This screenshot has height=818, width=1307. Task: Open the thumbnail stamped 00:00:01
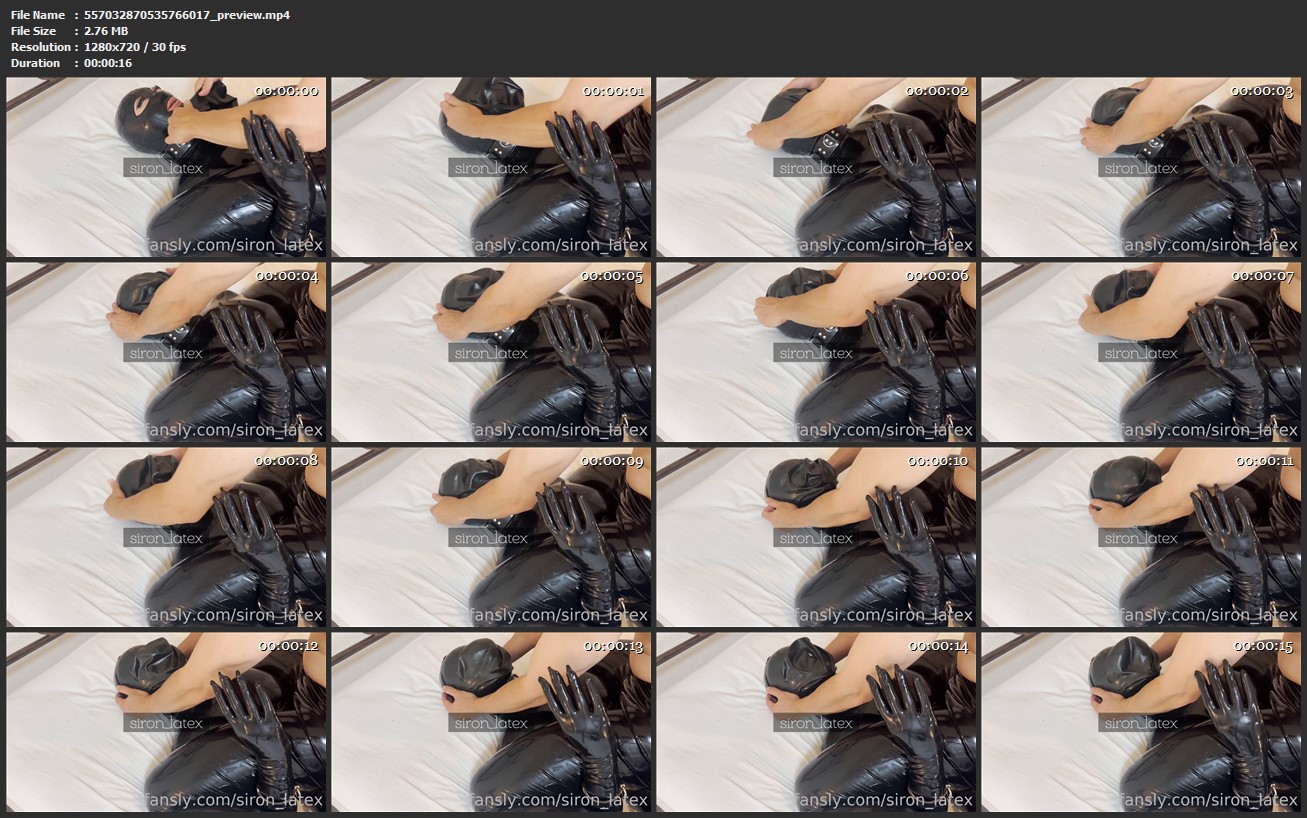coord(491,167)
